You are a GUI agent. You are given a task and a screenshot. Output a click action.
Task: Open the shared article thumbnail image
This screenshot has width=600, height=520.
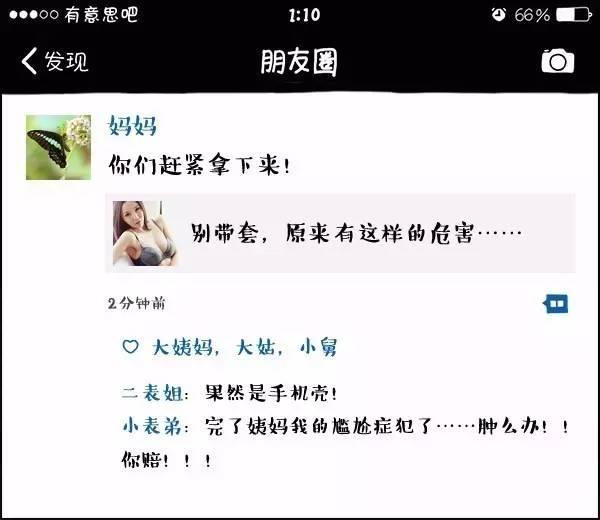[145, 233]
